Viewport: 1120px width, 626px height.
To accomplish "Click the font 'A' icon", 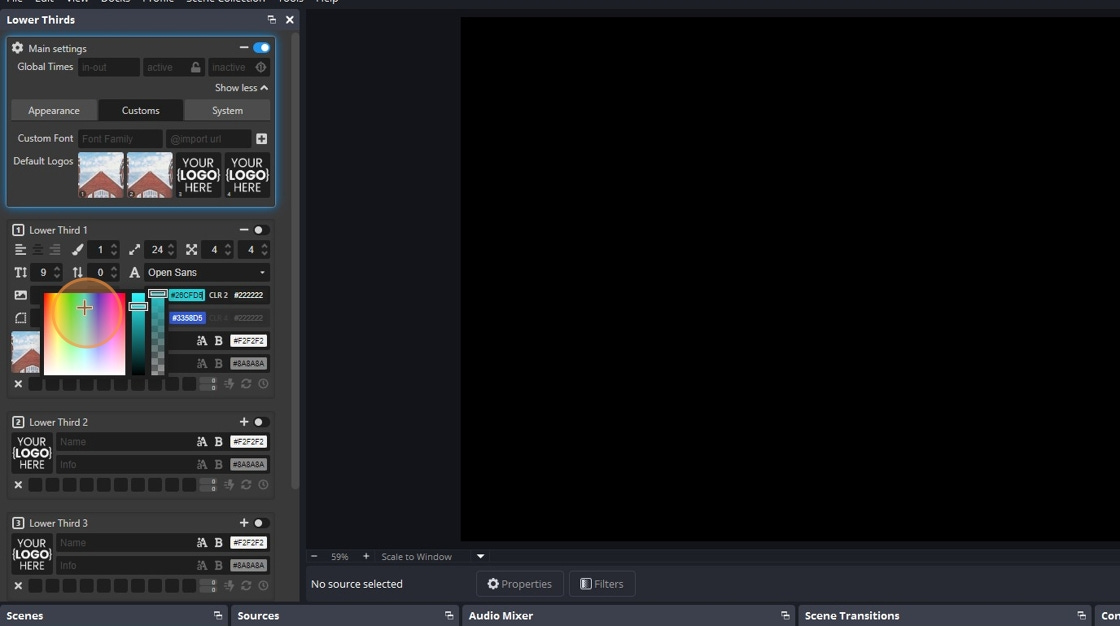I will (x=134, y=272).
